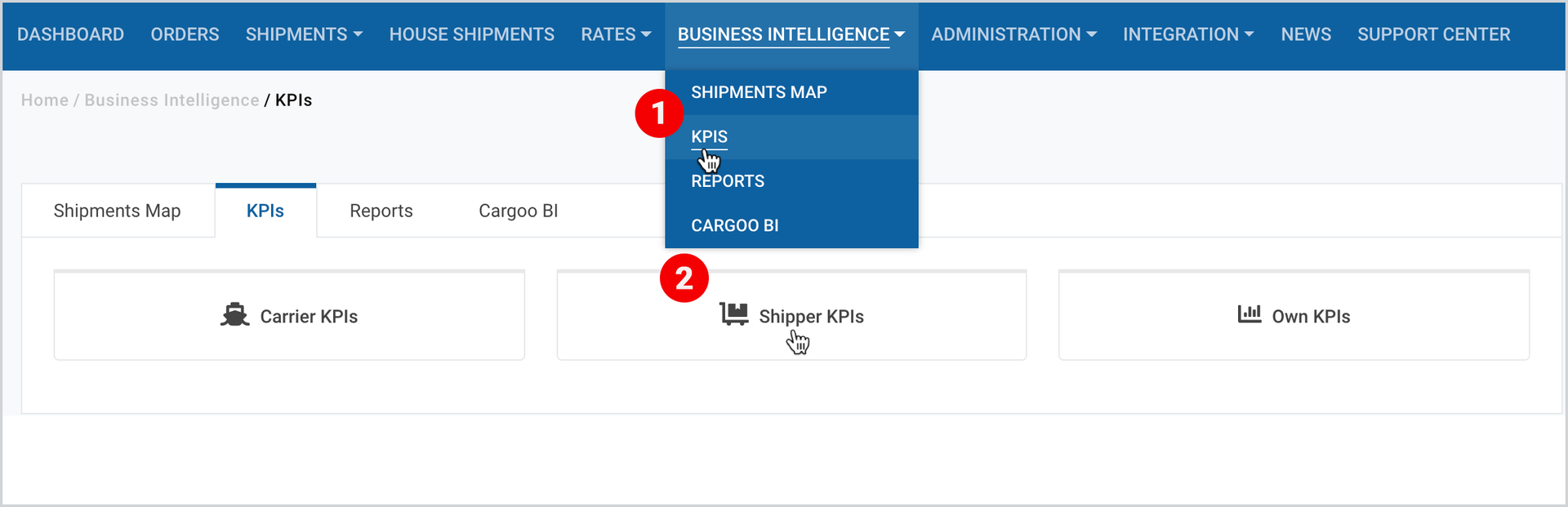Viewport: 1568px width, 507px height.
Task: Open the Integration dropdown menu
Action: 1188,34
